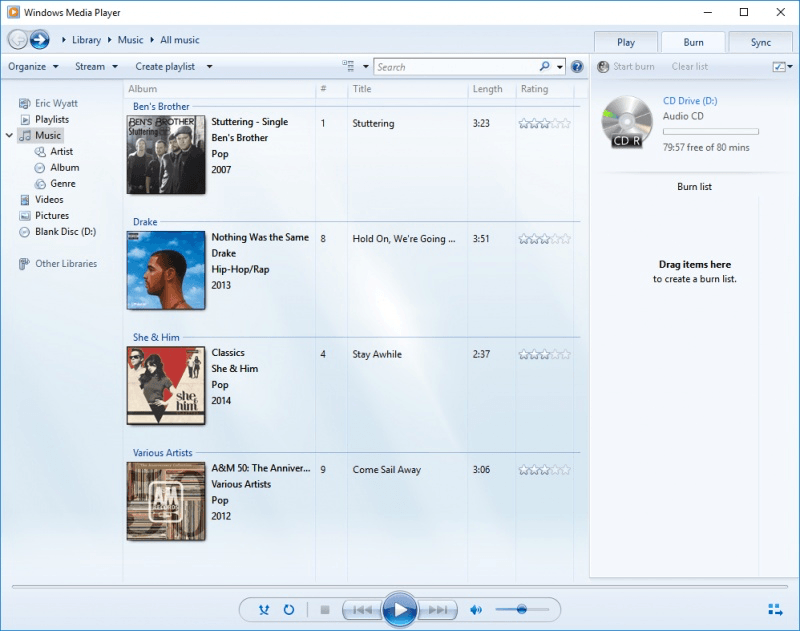Select Music in the navigation tree
Viewport: 800px width, 631px height.
(x=40, y=135)
